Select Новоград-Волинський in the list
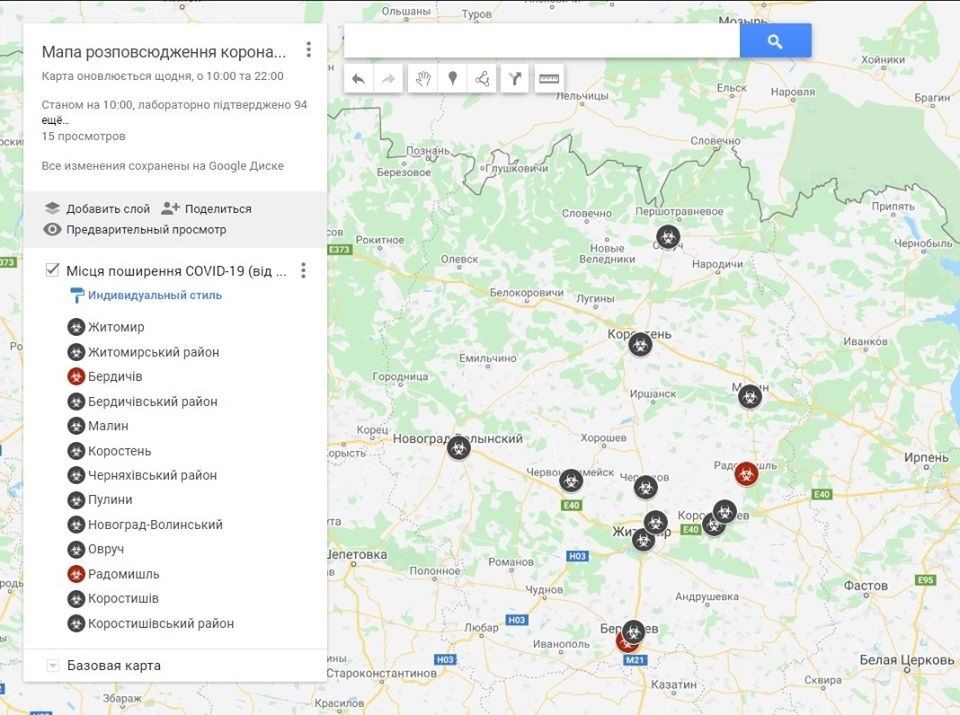 coord(156,525)
